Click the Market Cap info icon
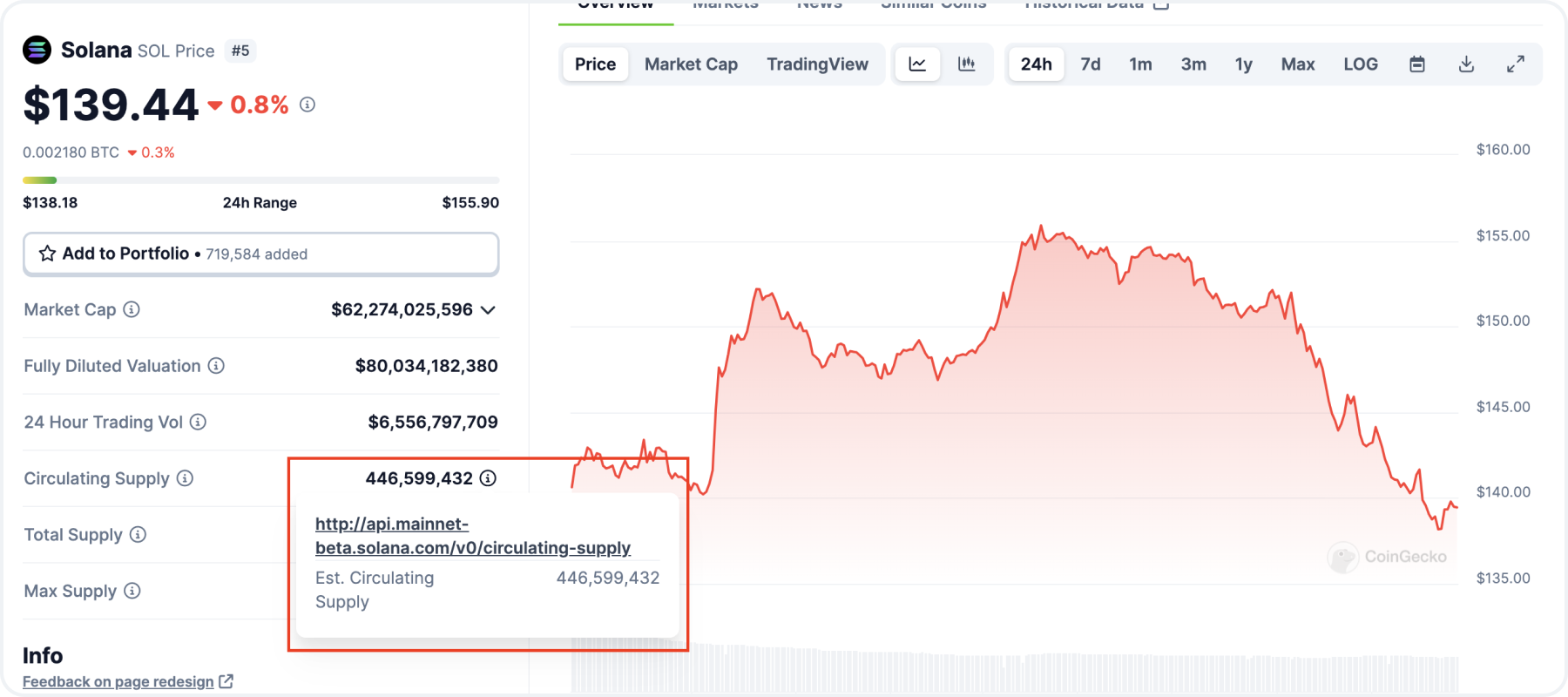The height and width of the screenshot is (697, 1568). [x=132, y=309]
